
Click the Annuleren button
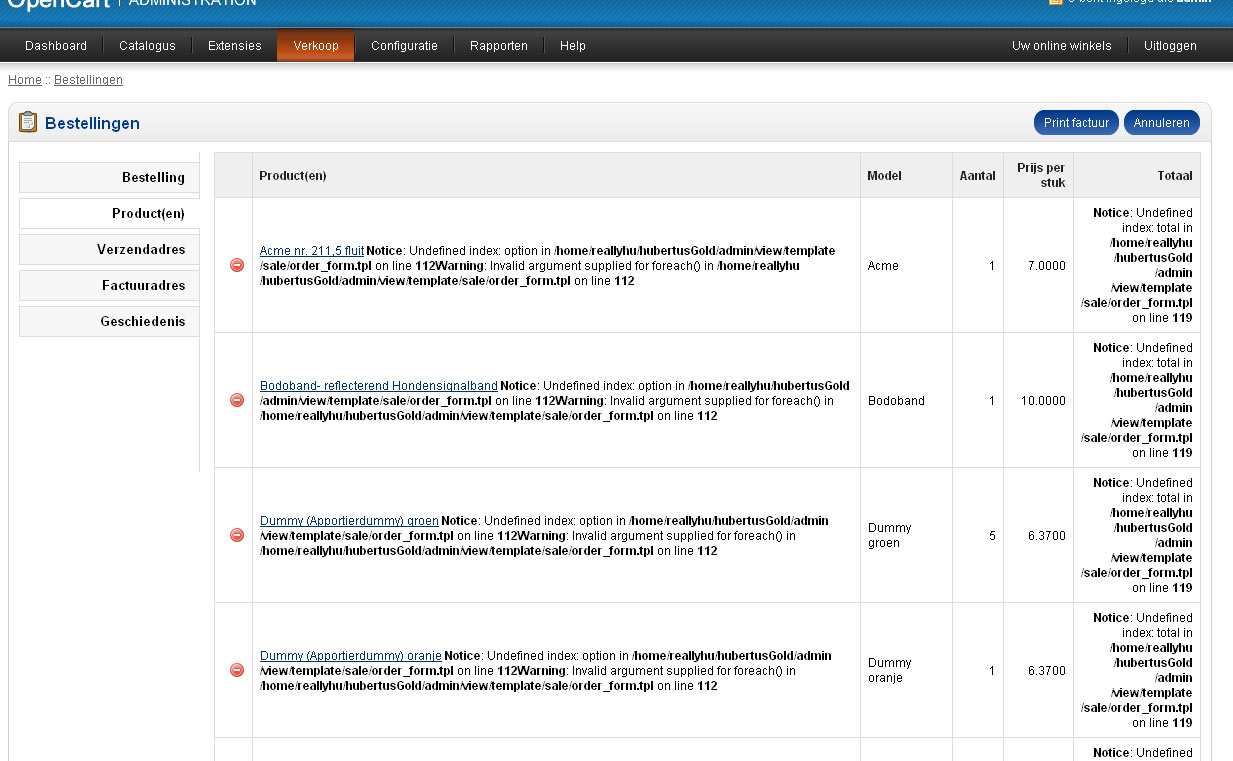[x=1163, y=123]
